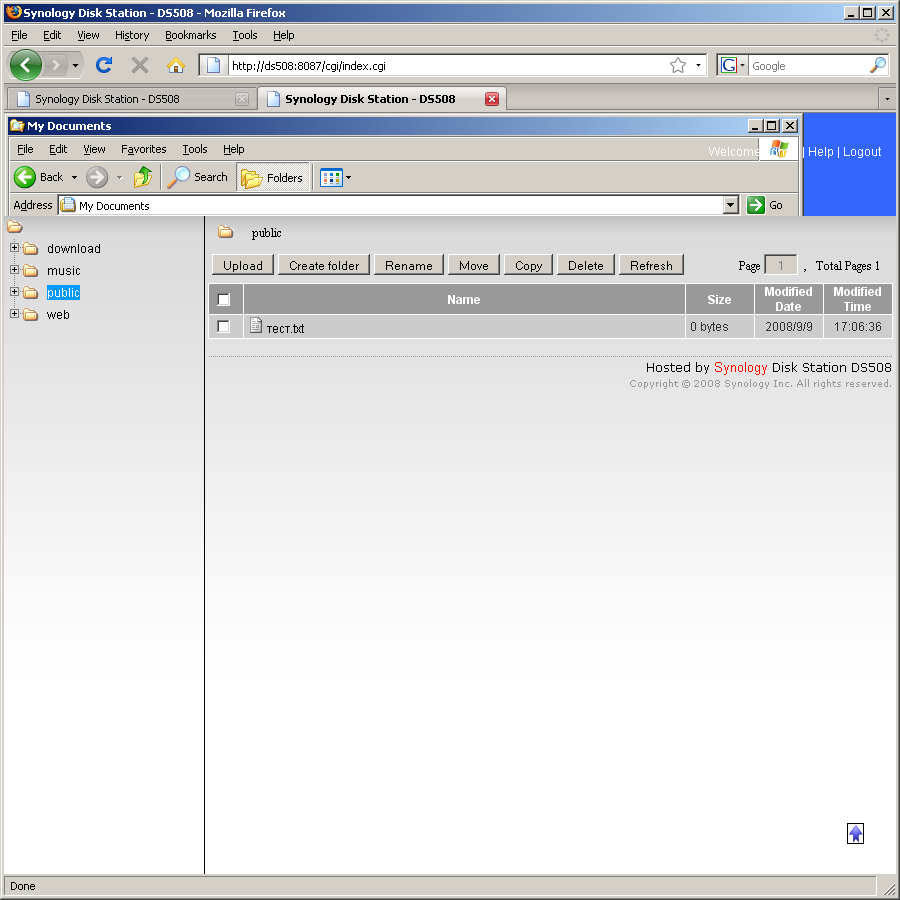
Task: Click the web folder icon
Action: [30, 315]
